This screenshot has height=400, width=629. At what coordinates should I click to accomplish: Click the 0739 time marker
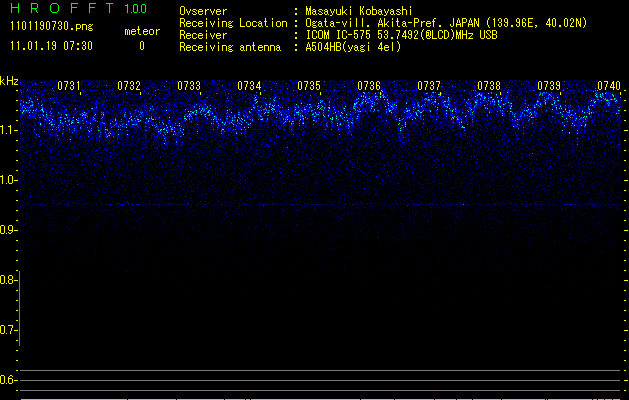click(x=549, y=86)
